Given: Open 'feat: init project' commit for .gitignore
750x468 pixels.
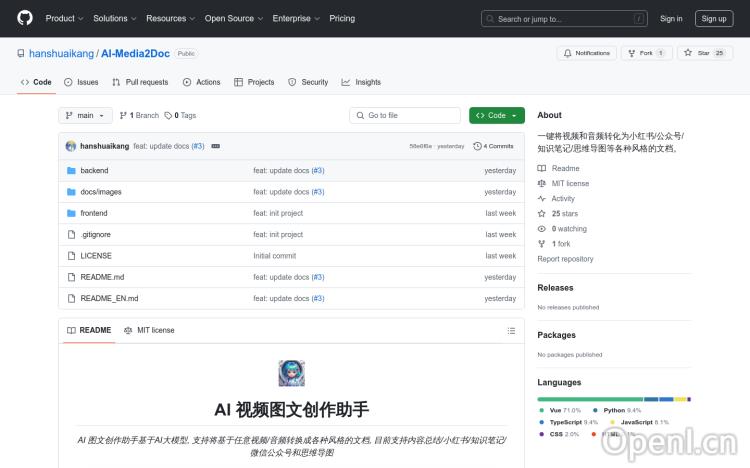Looking at the screenshot, I should coord(278,234).
